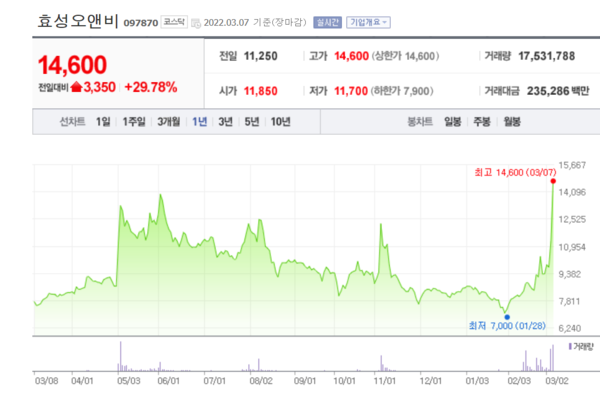The height and width of the screenshot is (398, 600).
Task: Switch to the 월봉 candle chart
Action: tap(512, 122)
